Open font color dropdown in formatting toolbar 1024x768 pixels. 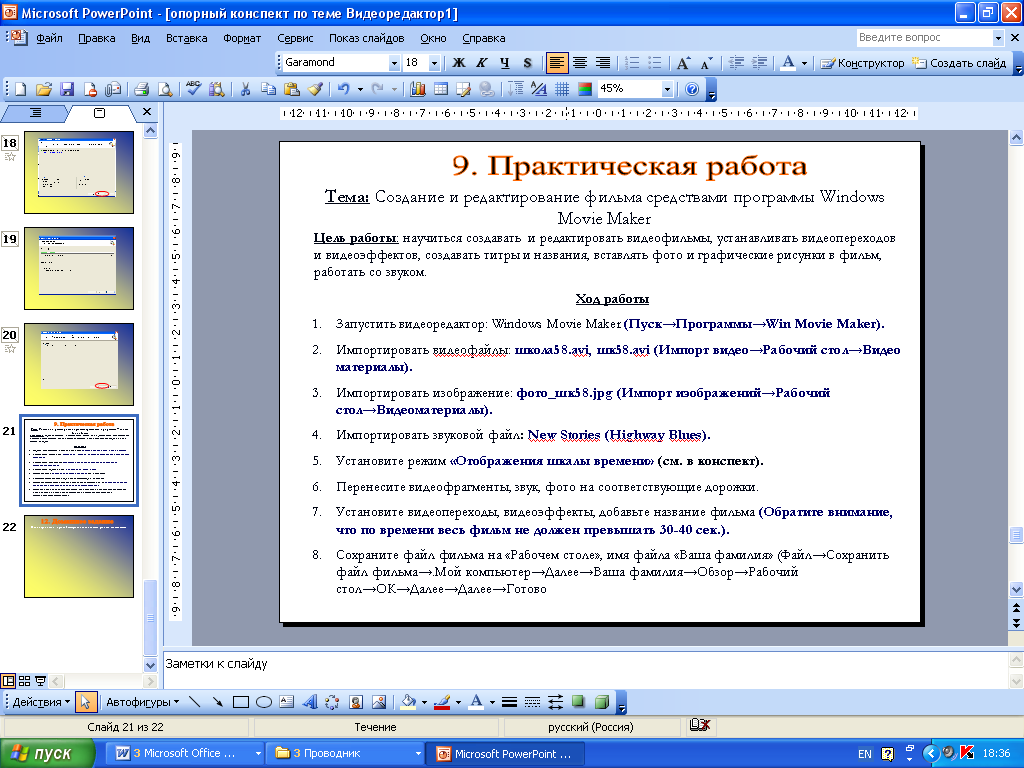(805, 63)
